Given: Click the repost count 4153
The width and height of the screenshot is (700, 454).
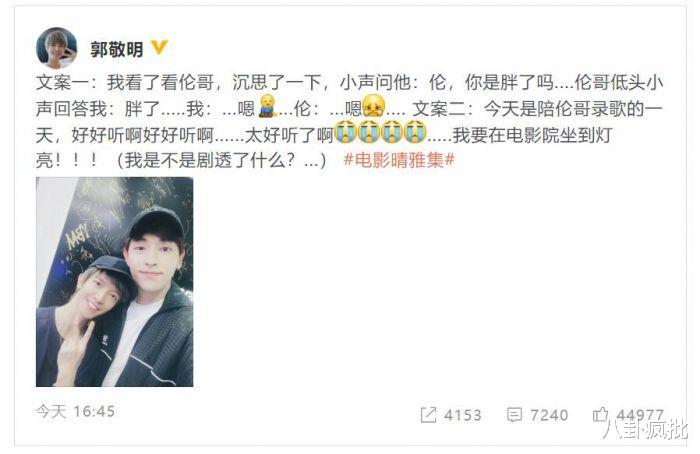Looking at the screenshot, I should (x=462, y=415).
